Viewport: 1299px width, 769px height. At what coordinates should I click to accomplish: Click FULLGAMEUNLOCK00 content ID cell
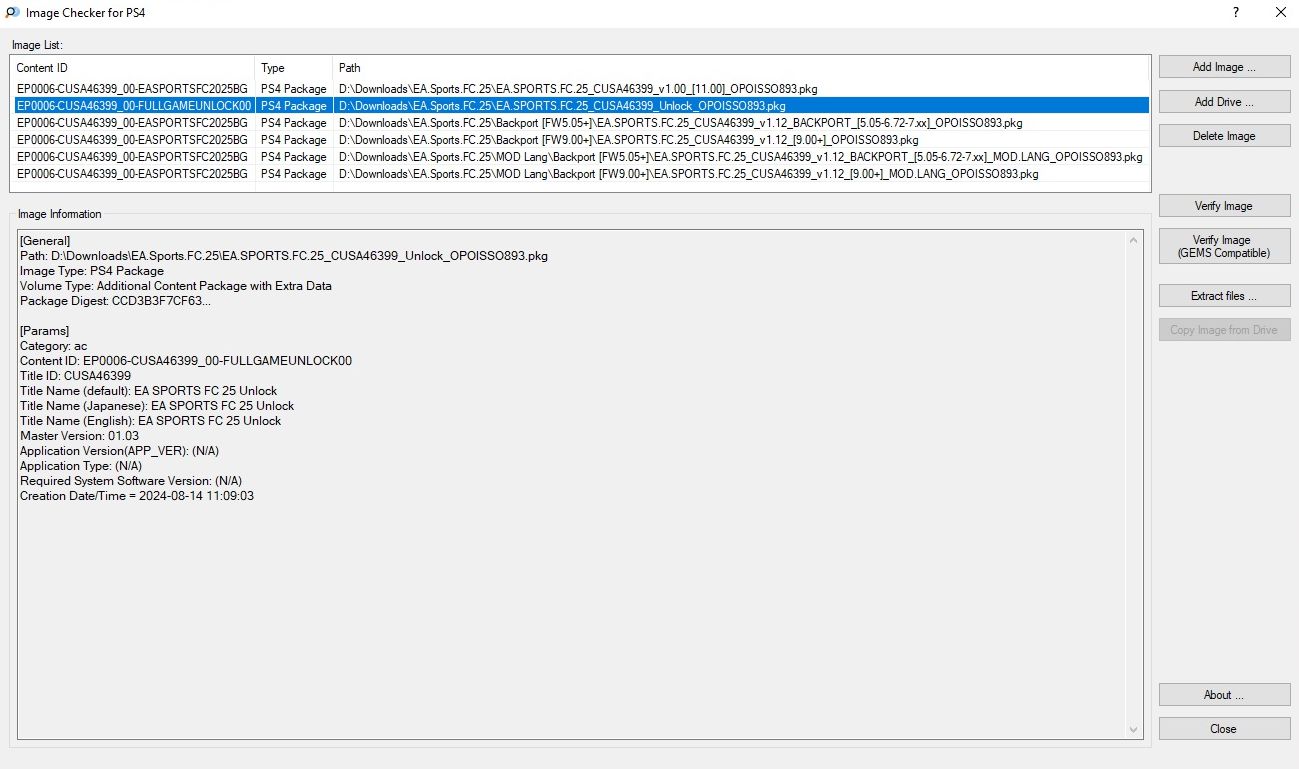coord(134,106)
